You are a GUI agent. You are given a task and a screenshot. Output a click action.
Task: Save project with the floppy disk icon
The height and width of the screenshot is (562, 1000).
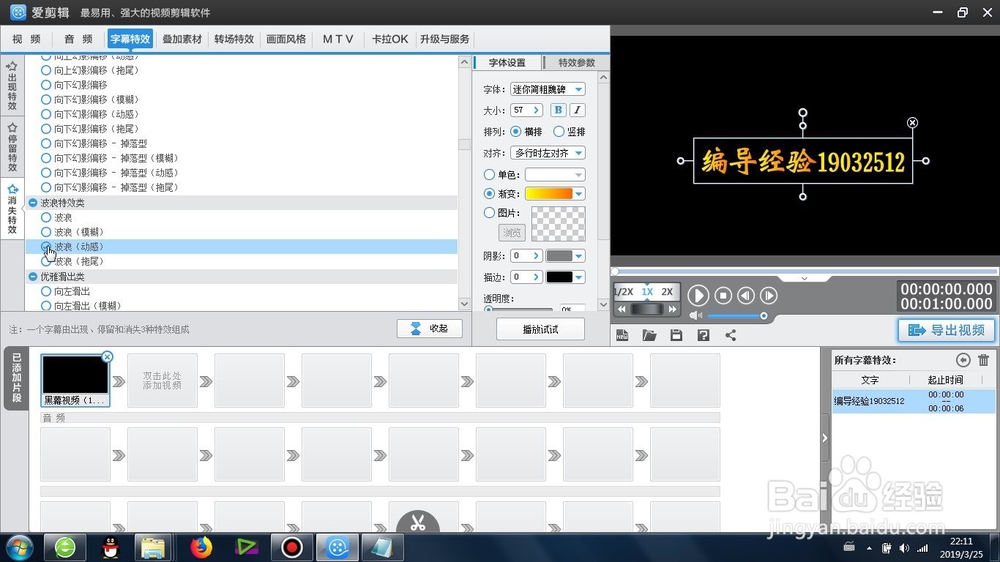(x=676, y=336)
